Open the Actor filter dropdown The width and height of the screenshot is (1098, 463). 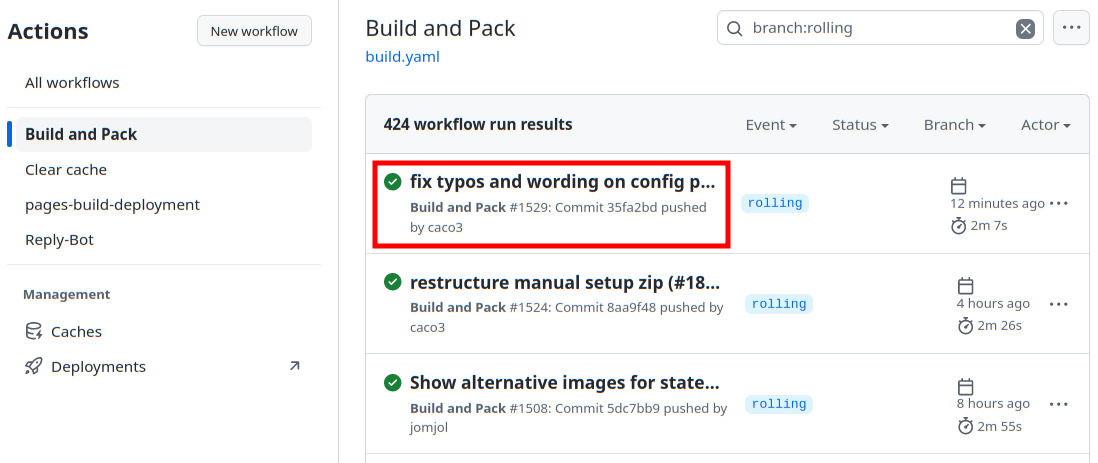[x=1045, y=125]
